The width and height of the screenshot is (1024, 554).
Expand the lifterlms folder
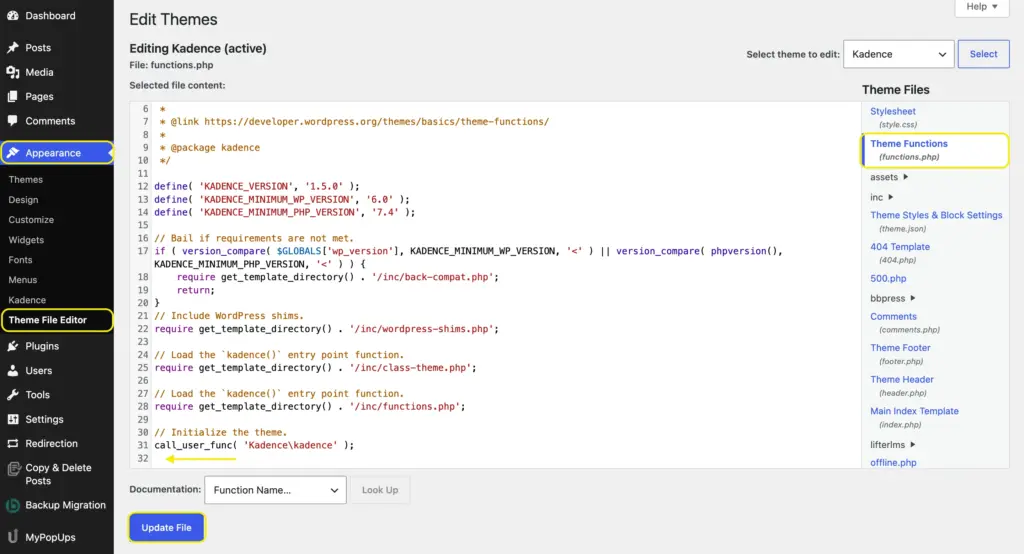pos(893,445)
